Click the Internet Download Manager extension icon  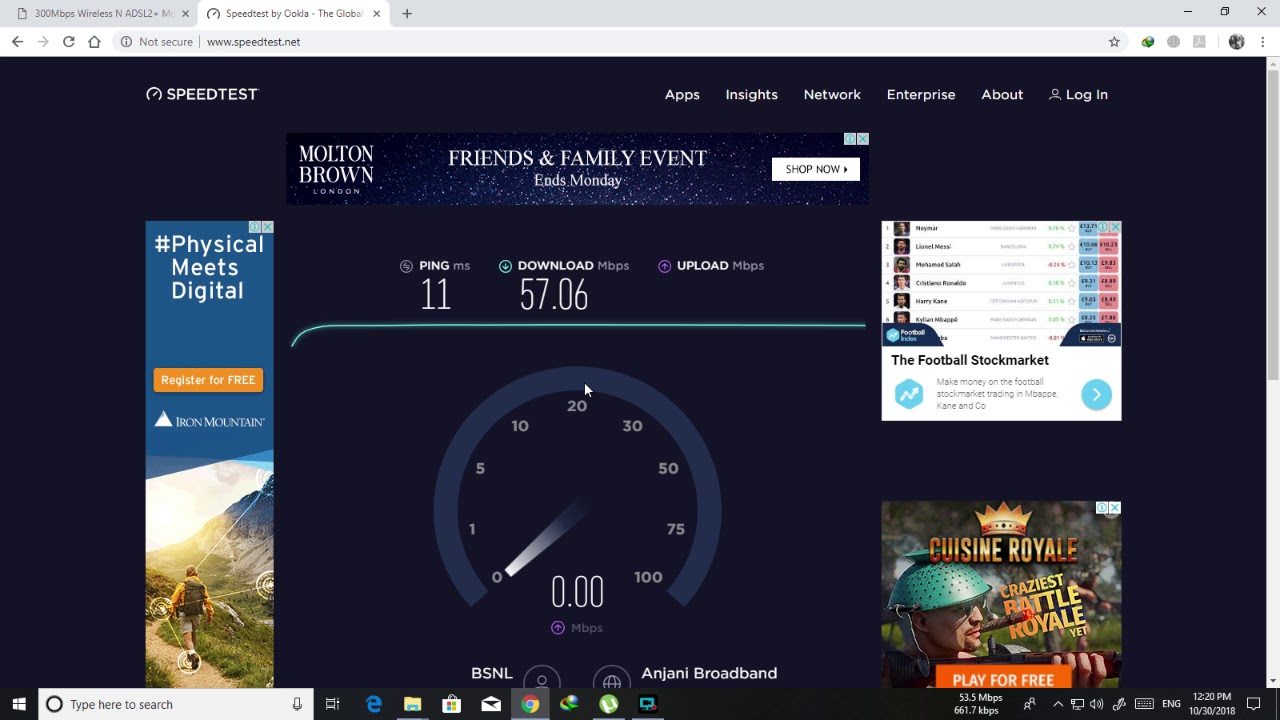(x=1148, y=42)
